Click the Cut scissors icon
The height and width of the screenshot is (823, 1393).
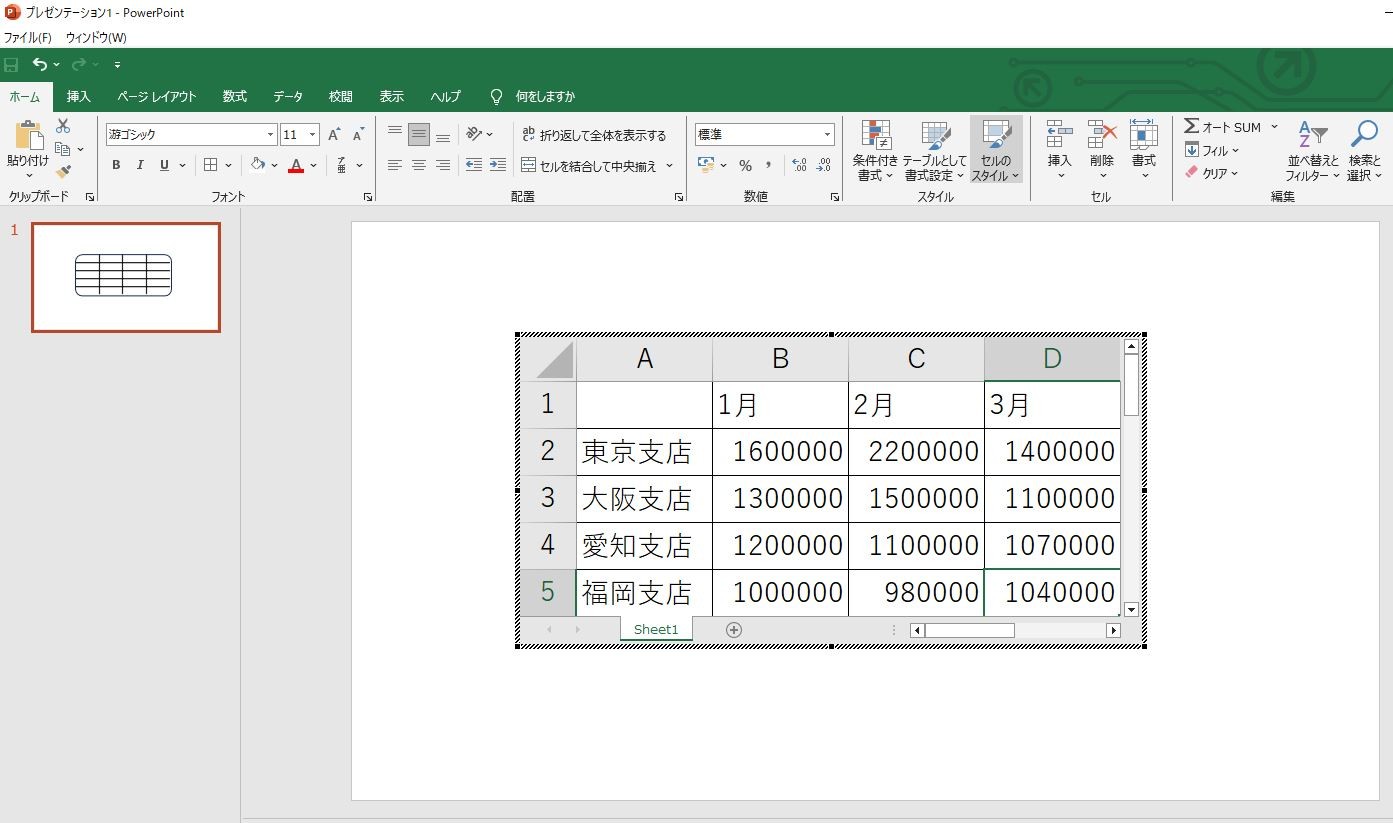[x=63, y=126]
